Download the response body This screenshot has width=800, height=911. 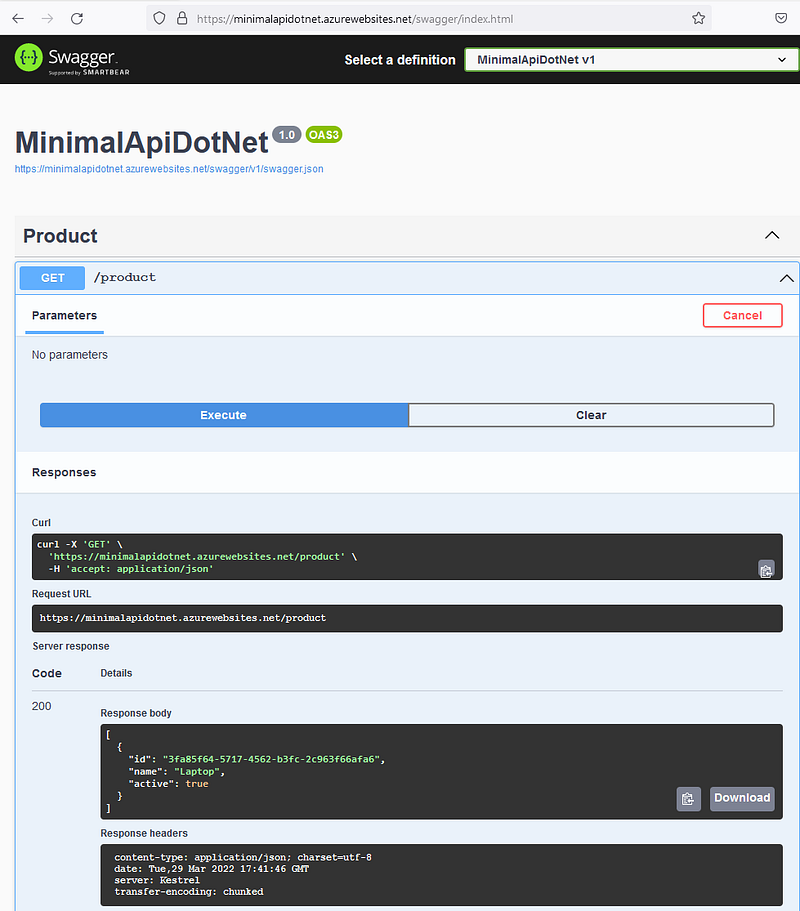tap(742, 798)
